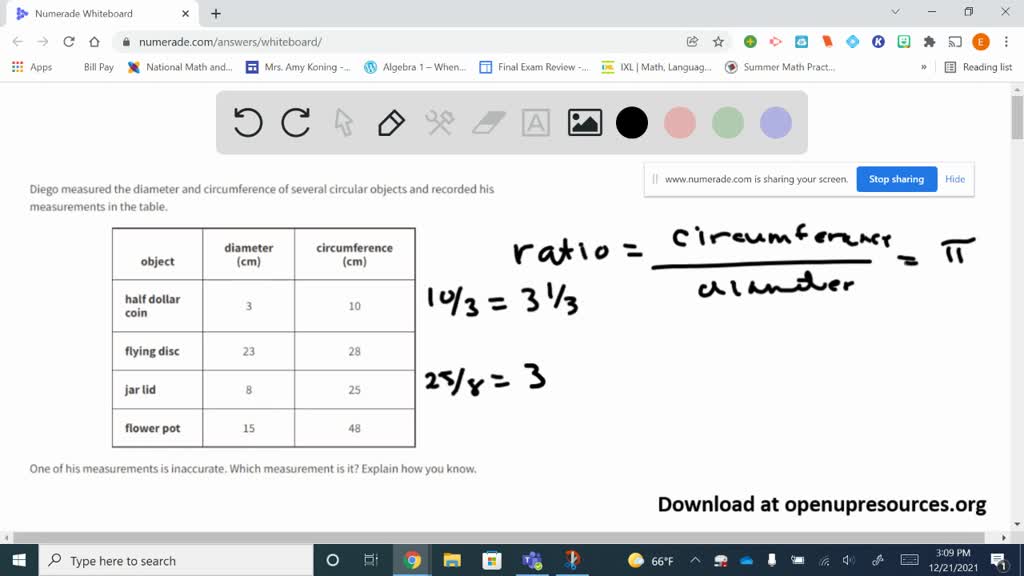The height and width of the screenshot is (576, 1024).
Task: Click the Hide link beside Stop sharing
Action: [955, 179]
